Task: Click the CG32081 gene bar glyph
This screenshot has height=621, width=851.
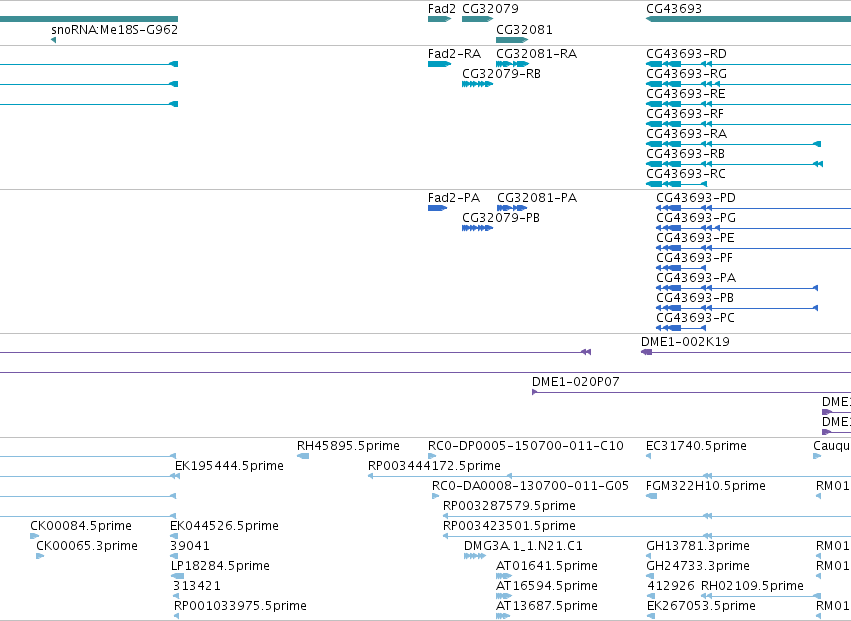Action: point(512,40)
